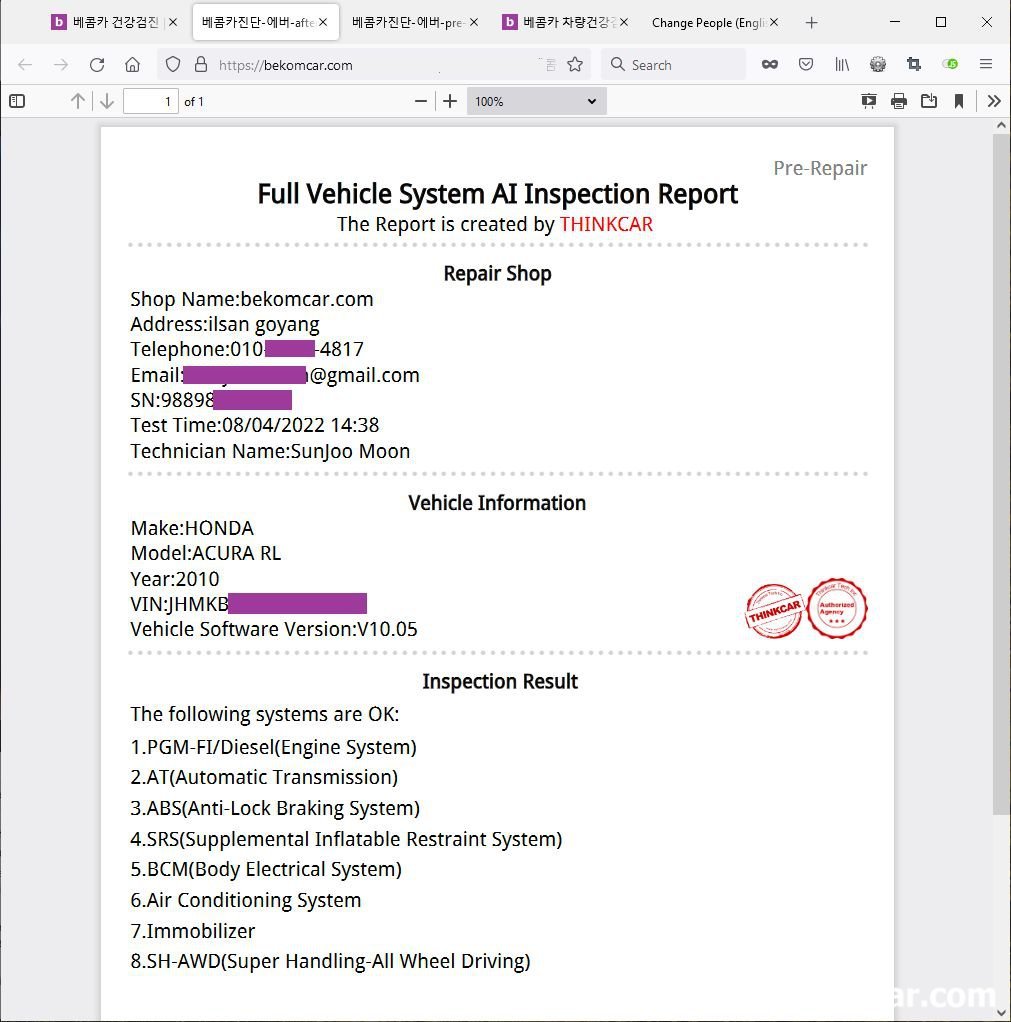
Task: Click the Shop Name:bekomcar.com line
Action: (x=252, y=299)
